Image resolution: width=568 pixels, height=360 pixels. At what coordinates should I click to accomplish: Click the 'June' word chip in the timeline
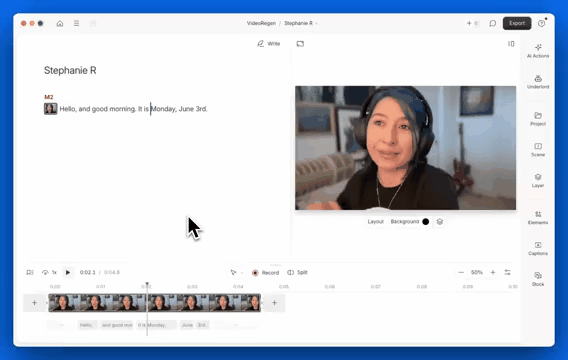coord(187,325)
